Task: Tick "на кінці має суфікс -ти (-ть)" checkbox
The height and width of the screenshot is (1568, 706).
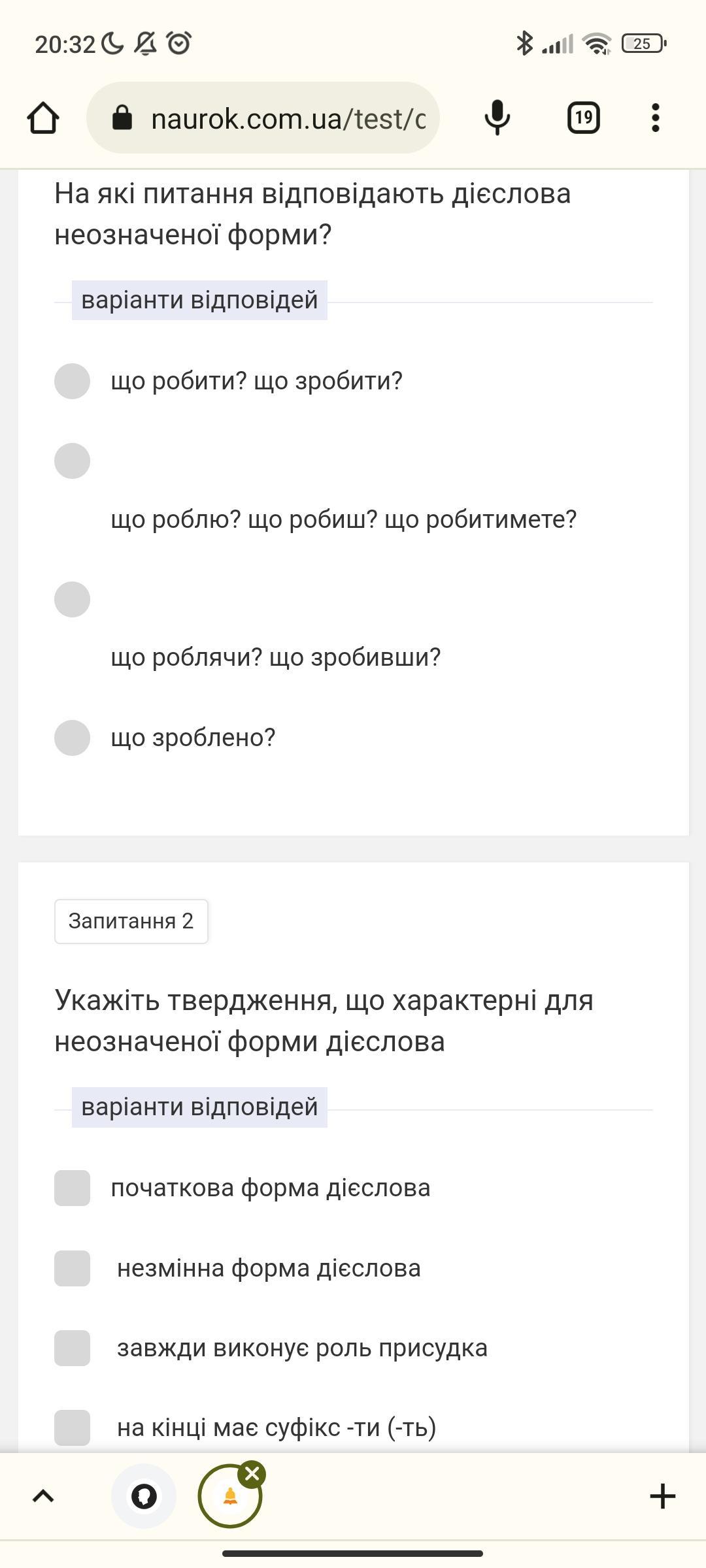Action: (72, 1428)
